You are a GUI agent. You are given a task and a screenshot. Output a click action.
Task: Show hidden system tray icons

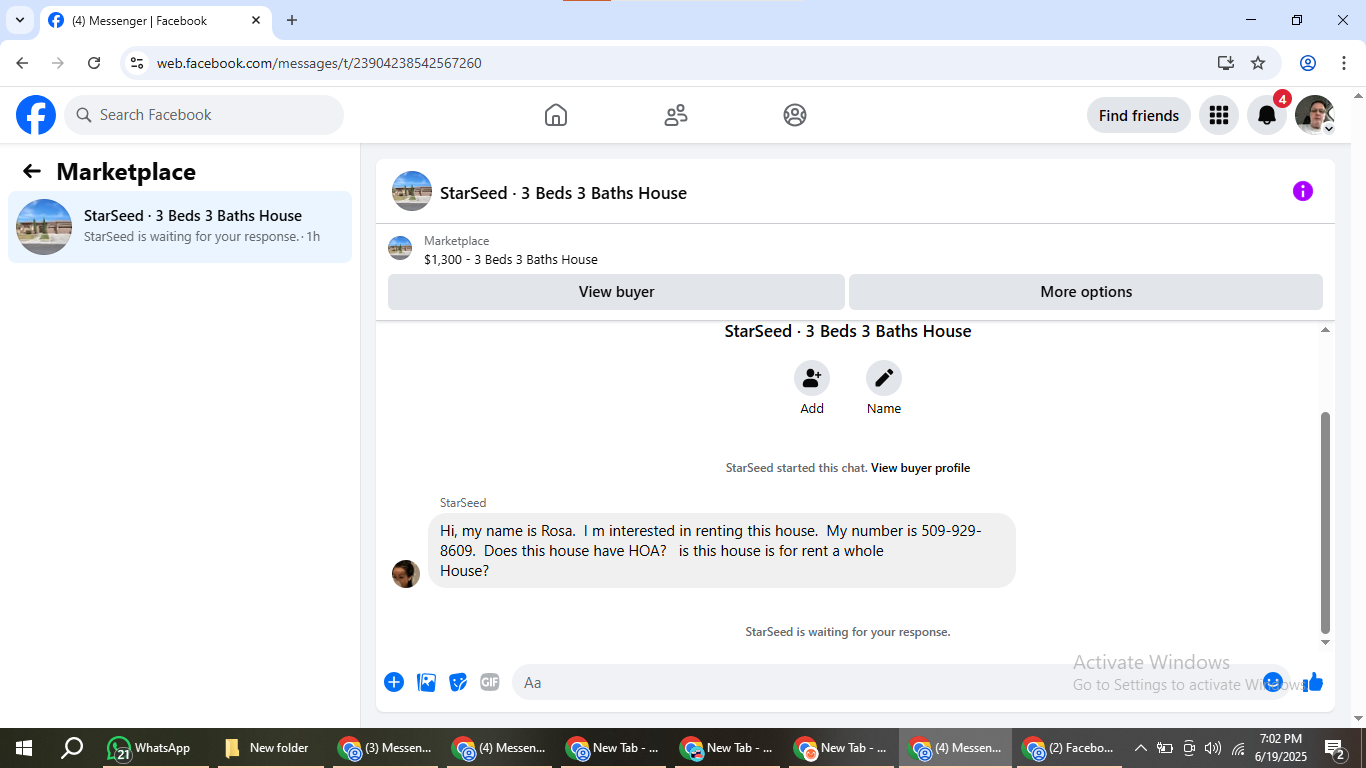pyautogui.click(x=1140, y=748)
